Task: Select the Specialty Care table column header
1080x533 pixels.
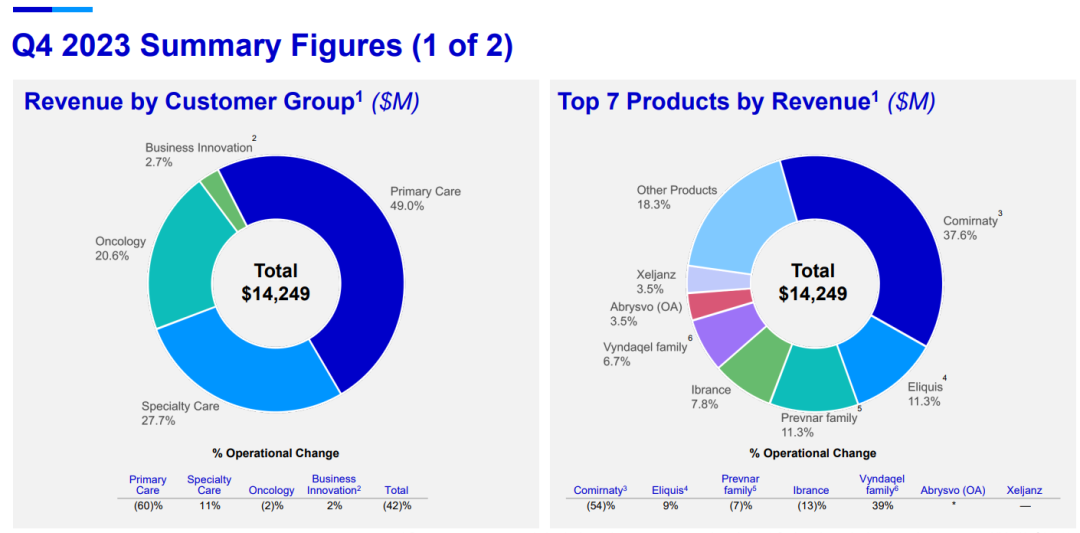Action: tap(209, 485)
